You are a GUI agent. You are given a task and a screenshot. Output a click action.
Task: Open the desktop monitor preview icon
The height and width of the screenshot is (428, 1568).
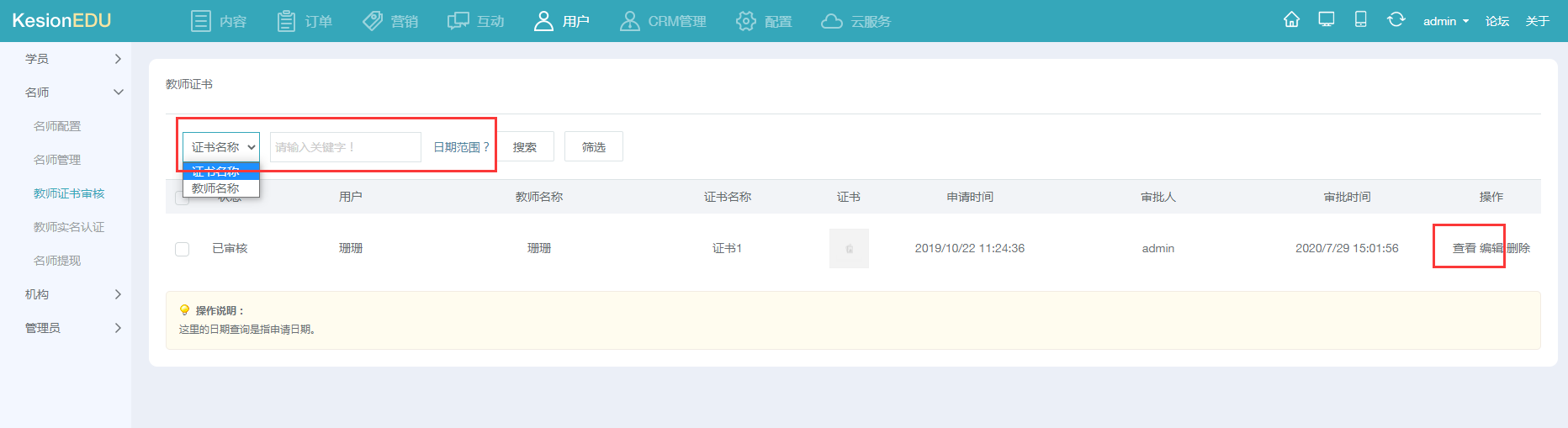coord(1326,19)
